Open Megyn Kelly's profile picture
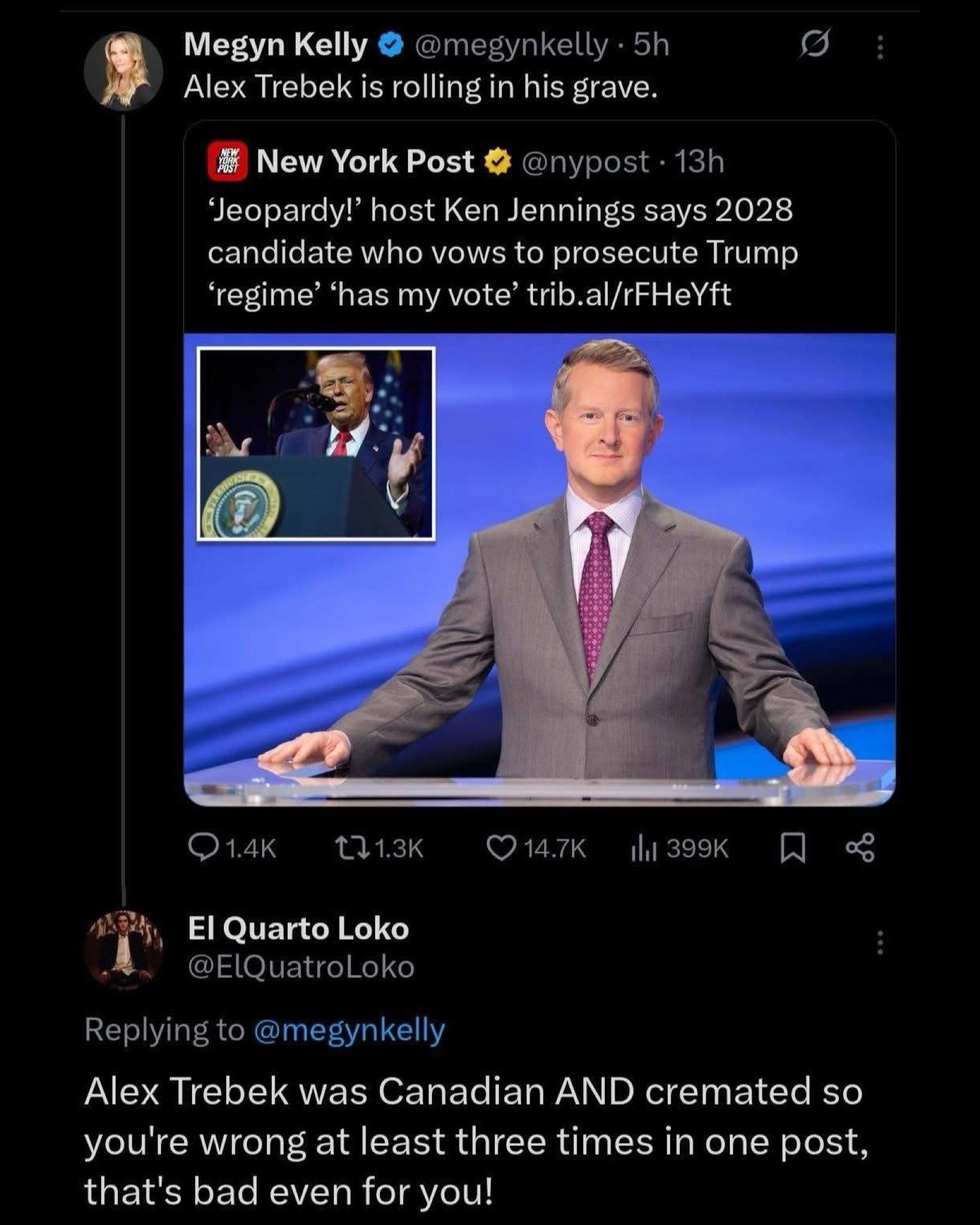 (124, 71)
